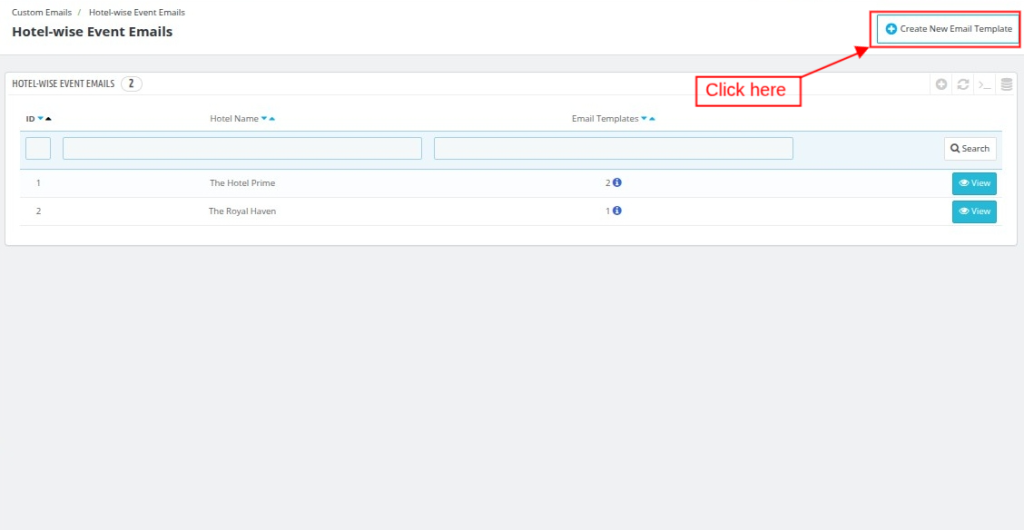1024x530 pixels.
Task: Sort Hotel Name column ascending
Action: 272,119
